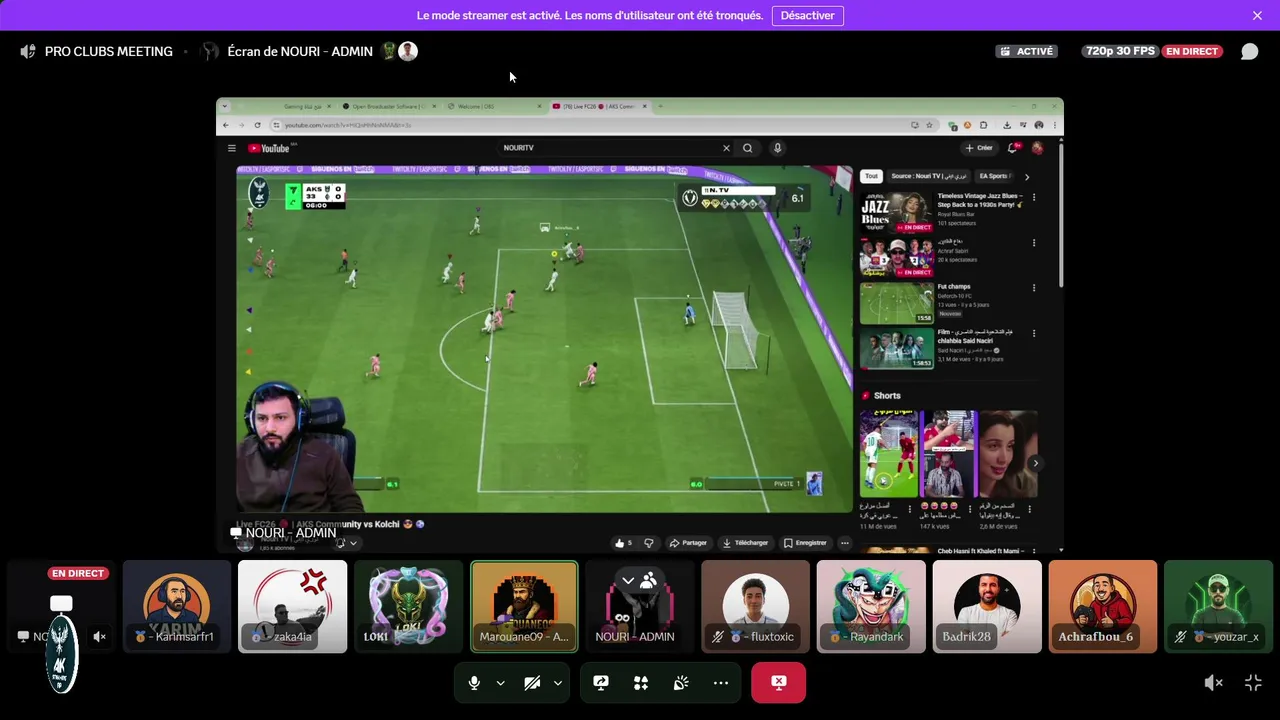Select the Rayandark participant tile

click(x=871, y=606)
